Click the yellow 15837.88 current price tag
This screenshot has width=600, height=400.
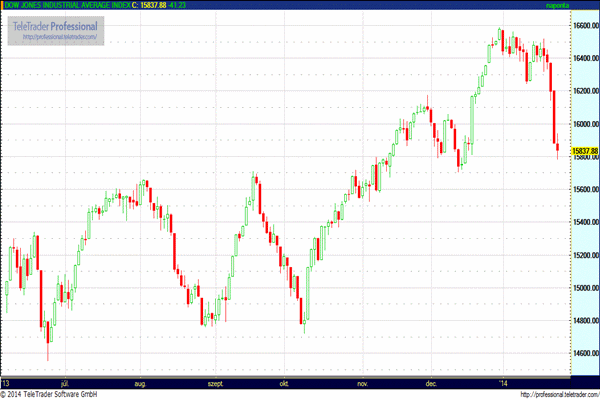point(585,151)
